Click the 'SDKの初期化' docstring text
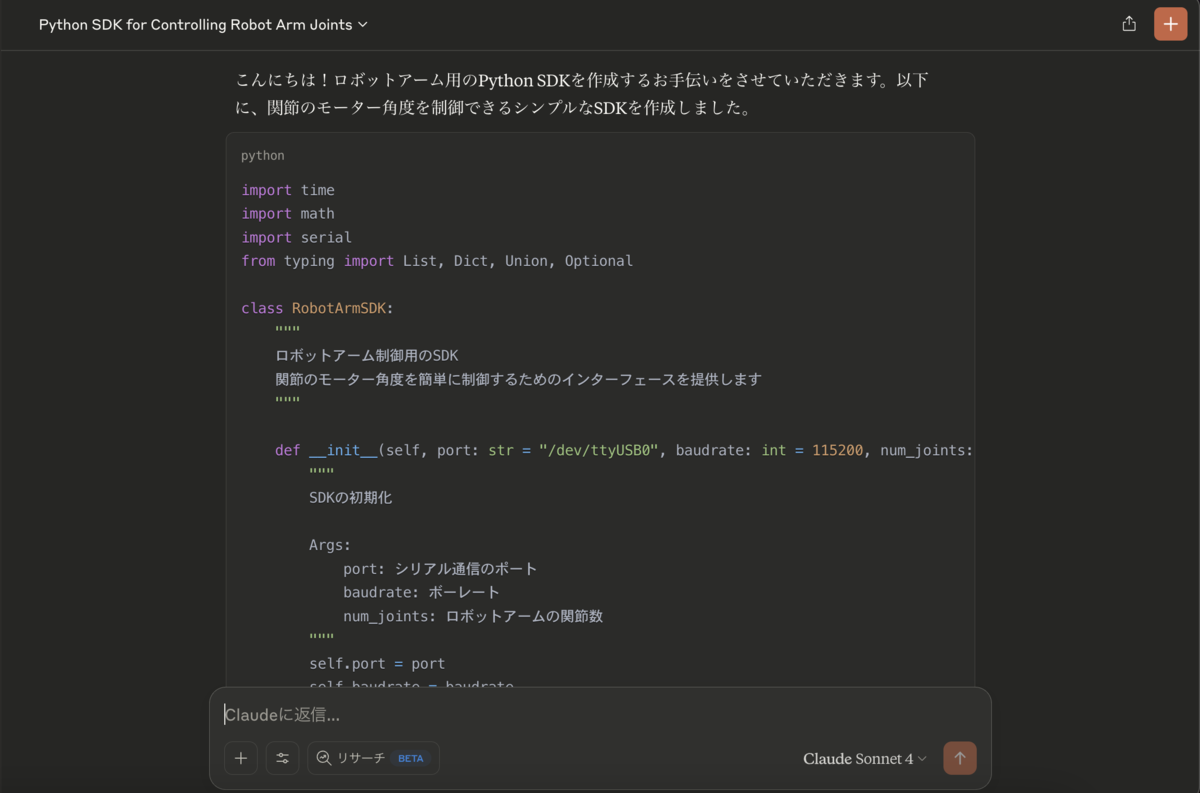The height and width of the screenshot is (793, 1200). [x=351, y=497]
